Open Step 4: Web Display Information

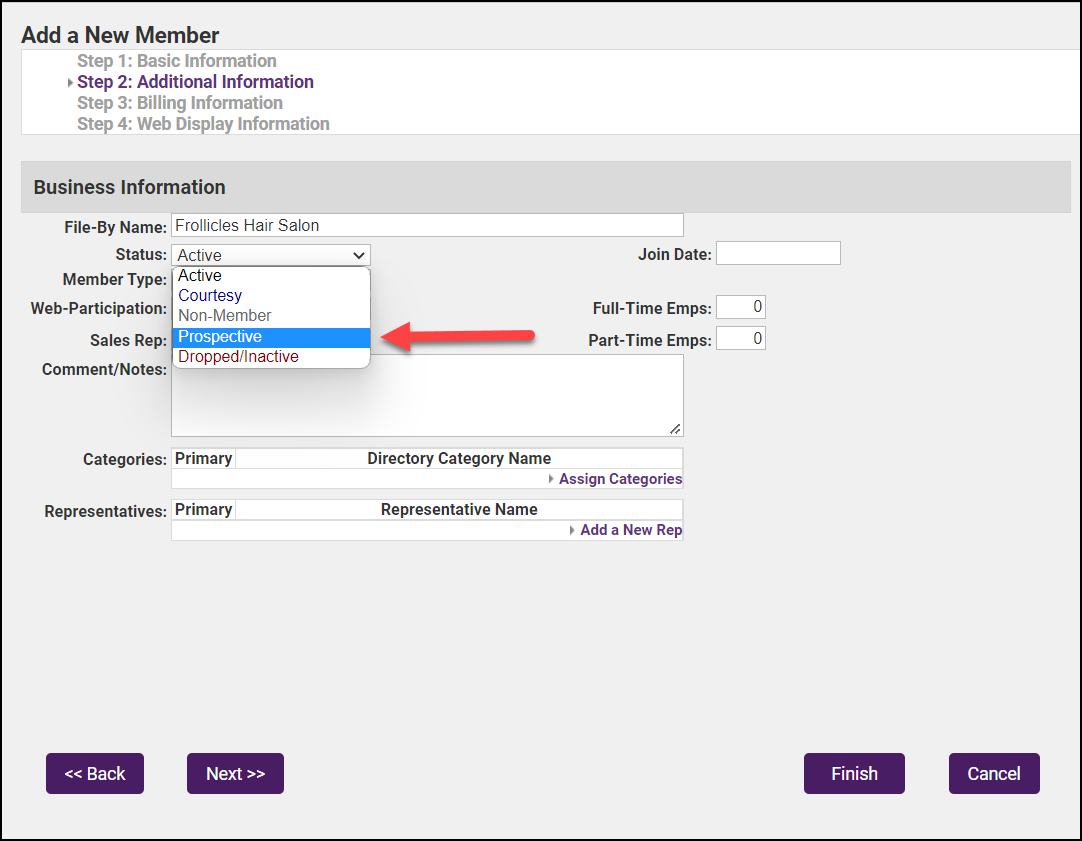[x=203, y=124]
